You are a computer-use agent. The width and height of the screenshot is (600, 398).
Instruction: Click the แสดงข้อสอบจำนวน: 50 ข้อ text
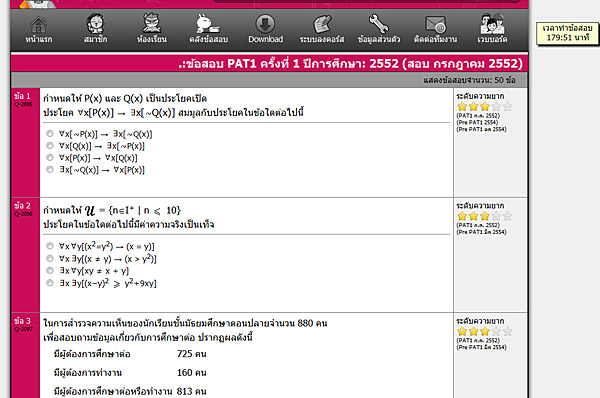tap(469, 80)
